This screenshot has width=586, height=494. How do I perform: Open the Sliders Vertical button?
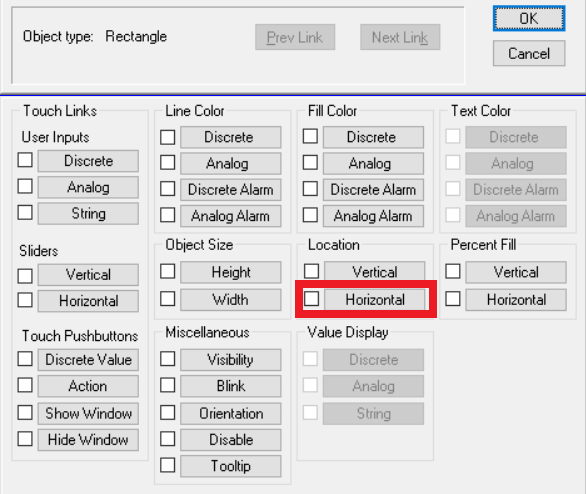88,275
